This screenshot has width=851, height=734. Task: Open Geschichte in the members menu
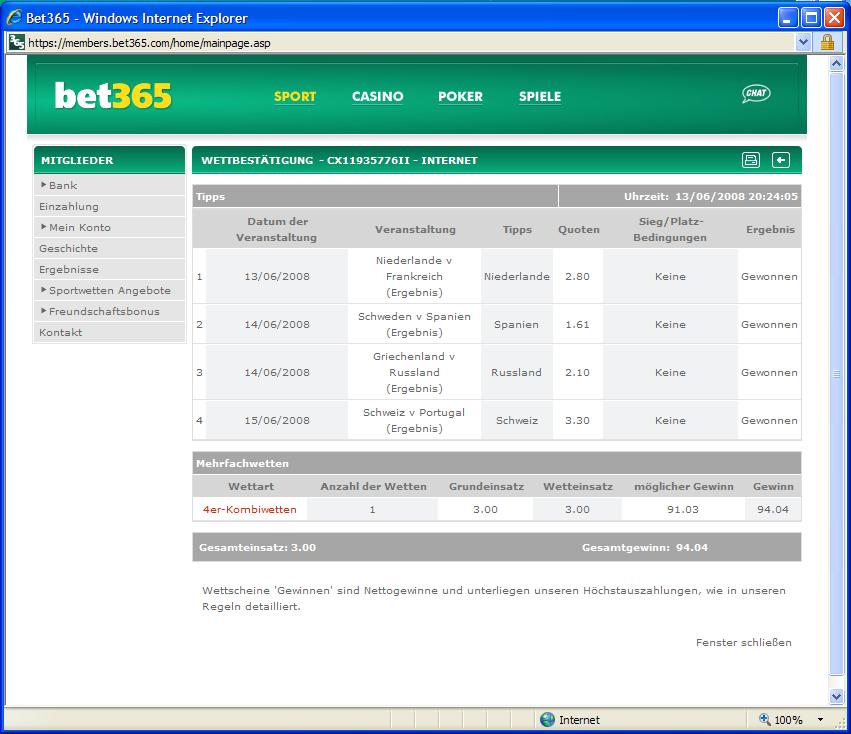(x=109, y=249)
